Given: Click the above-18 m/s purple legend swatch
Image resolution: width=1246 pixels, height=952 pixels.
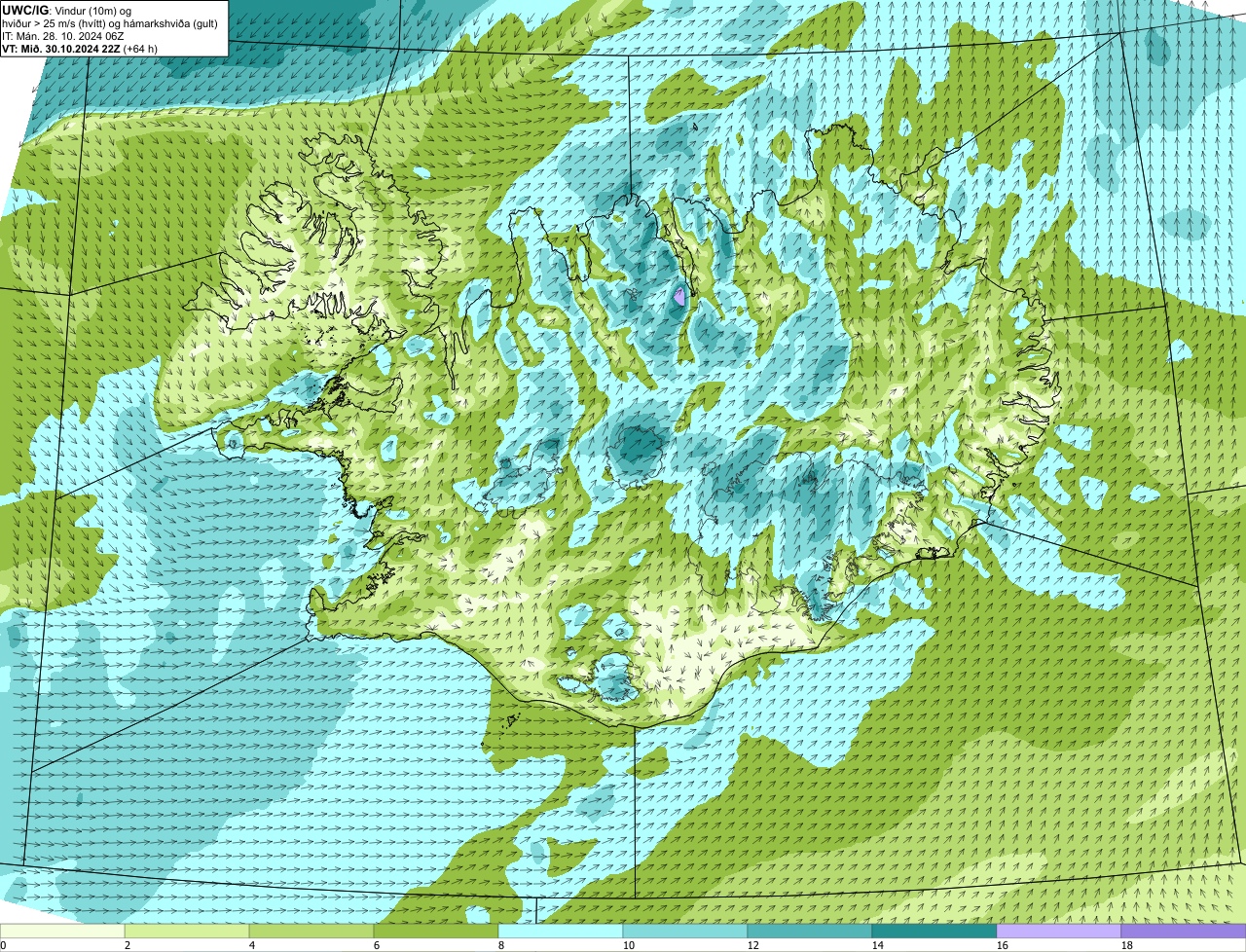Looking at the screenshot, I should click(x=1184, y=932).
